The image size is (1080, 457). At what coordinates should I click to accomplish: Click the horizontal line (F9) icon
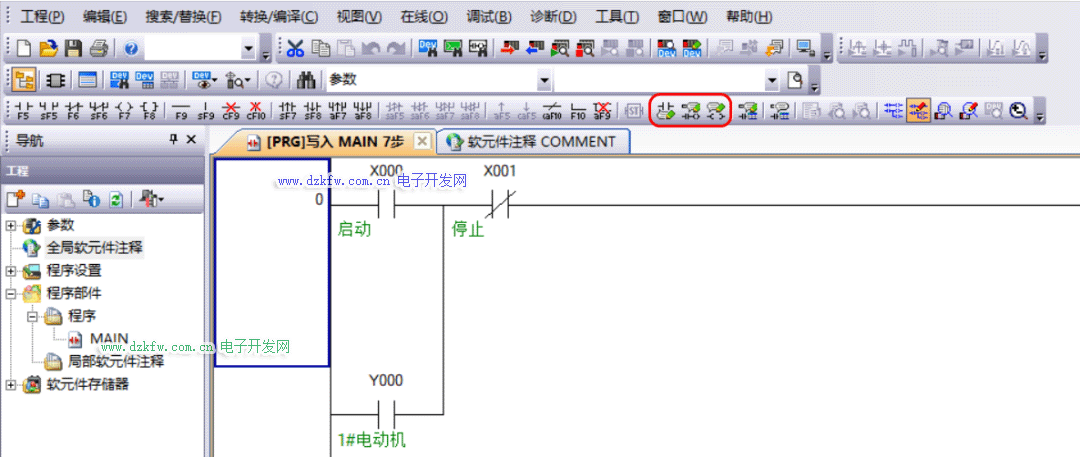(181, 111)
